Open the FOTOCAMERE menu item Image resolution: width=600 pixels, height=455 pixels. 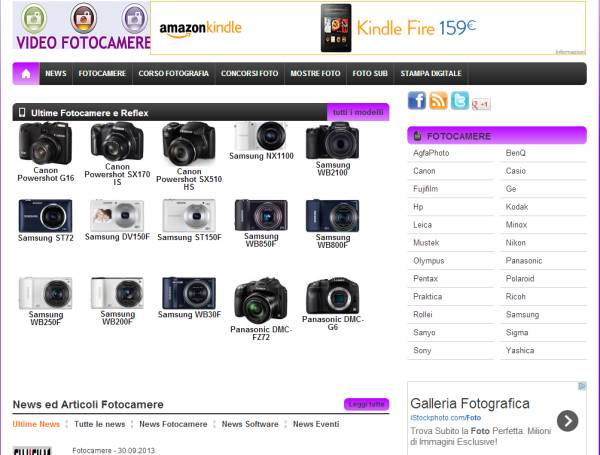(102, 73)
